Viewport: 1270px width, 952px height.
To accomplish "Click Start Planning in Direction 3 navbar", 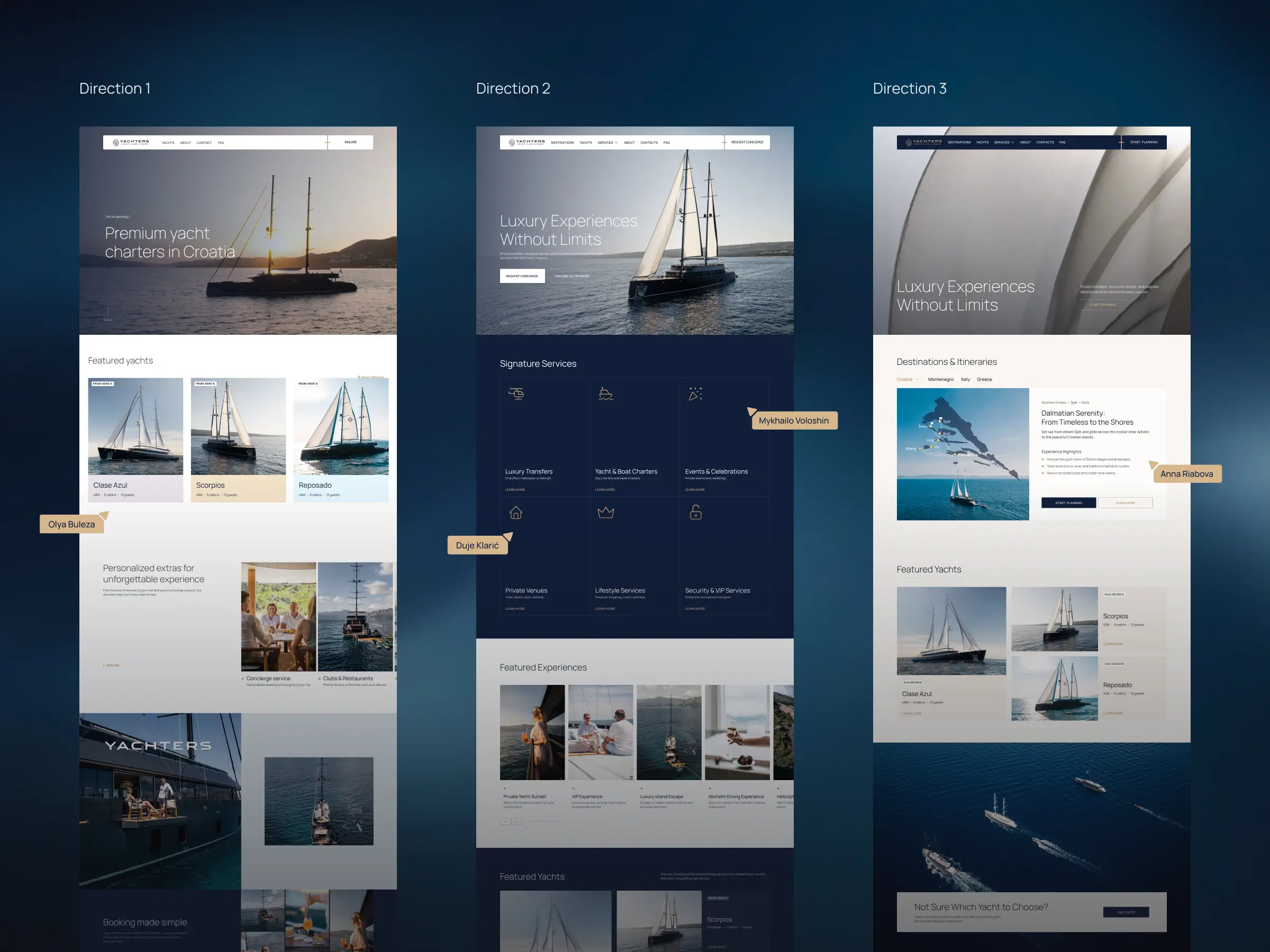I will click(x=1144, y=142).
